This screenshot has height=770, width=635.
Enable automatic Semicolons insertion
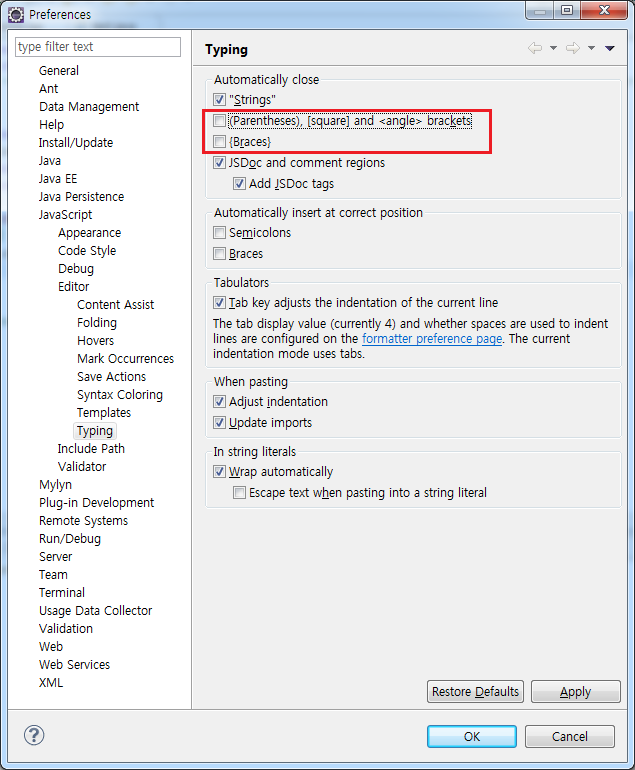(220, 233)
